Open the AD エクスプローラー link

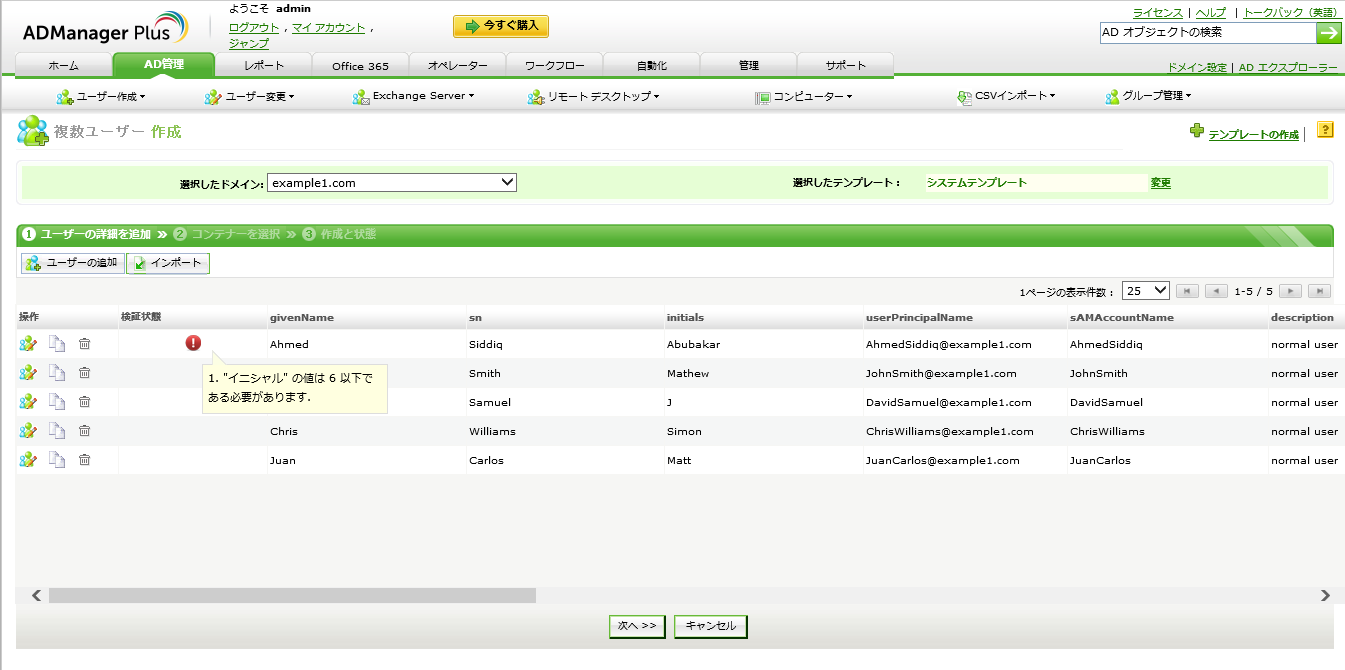tap(1288, 68)
